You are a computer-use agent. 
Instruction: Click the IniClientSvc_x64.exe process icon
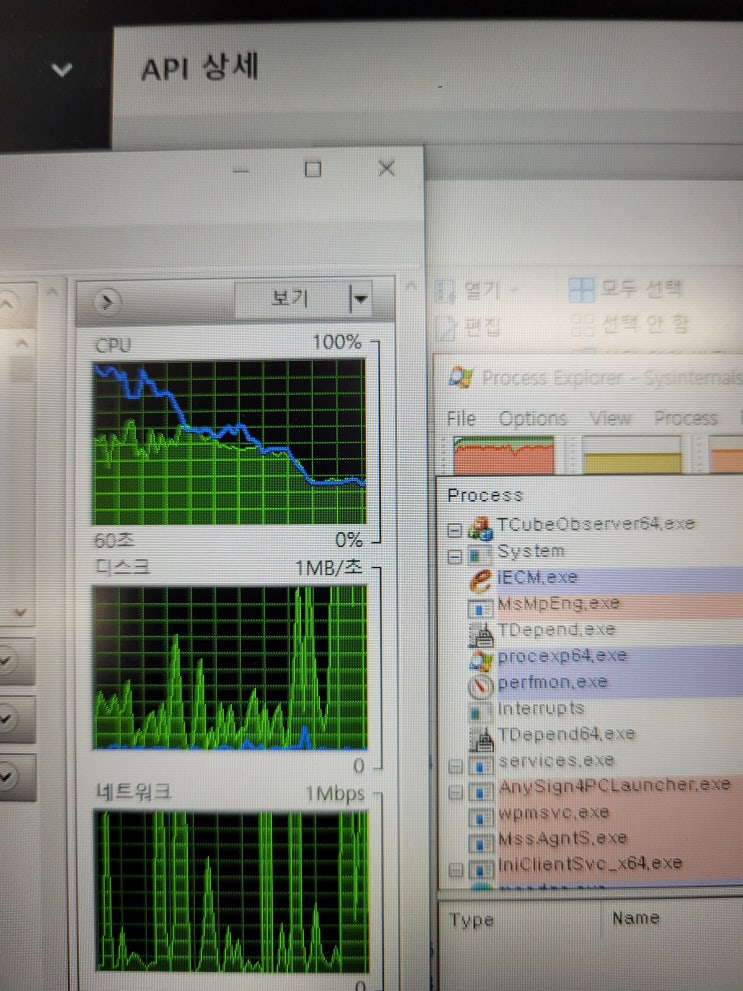coord(481,868)
